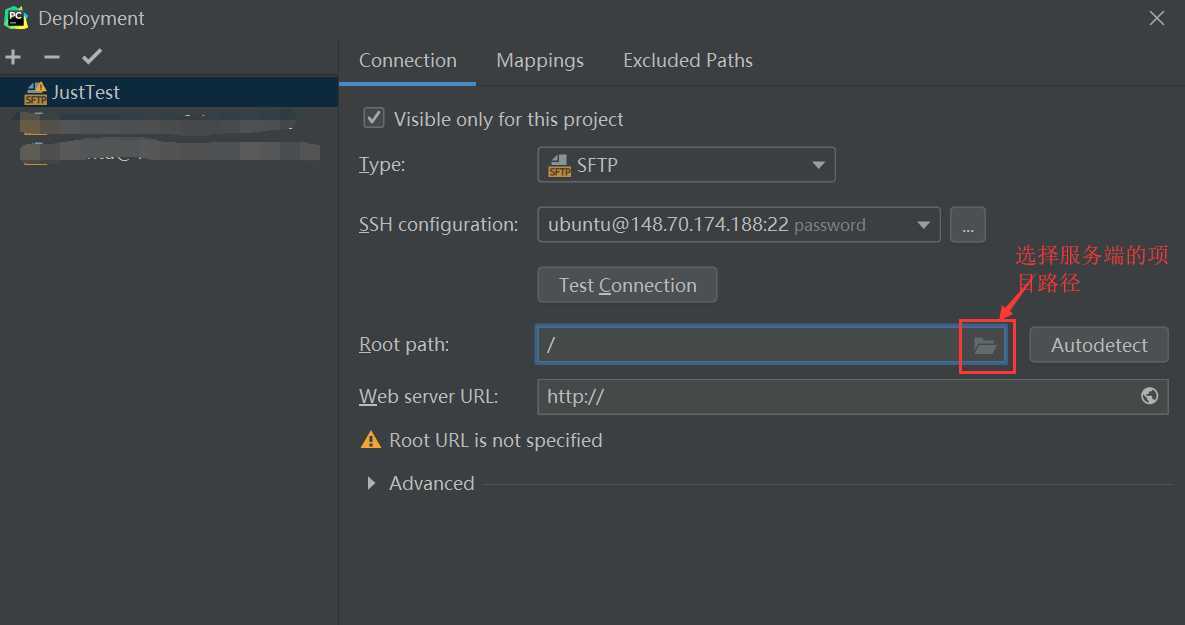Toggle Visible only for this project checkbox

(374, 119)
